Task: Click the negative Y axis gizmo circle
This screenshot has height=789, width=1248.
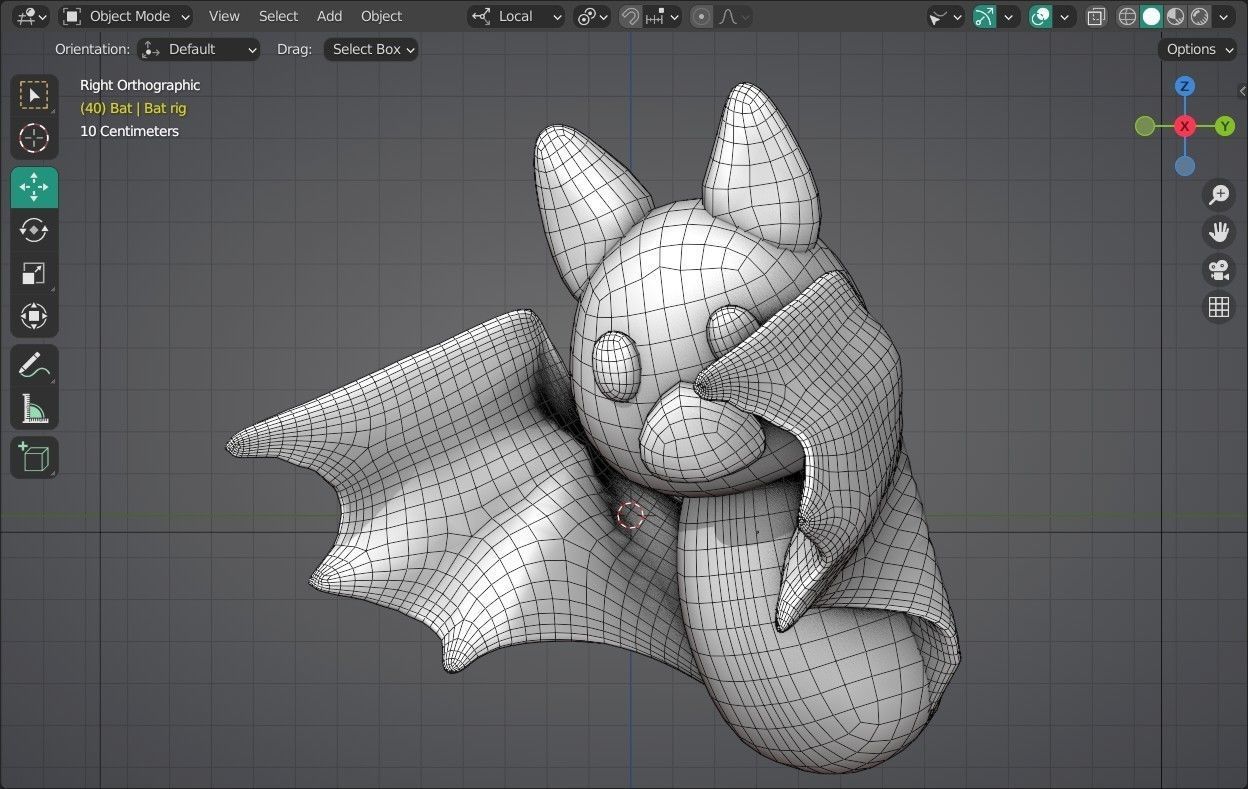Action: point(1145,126)
